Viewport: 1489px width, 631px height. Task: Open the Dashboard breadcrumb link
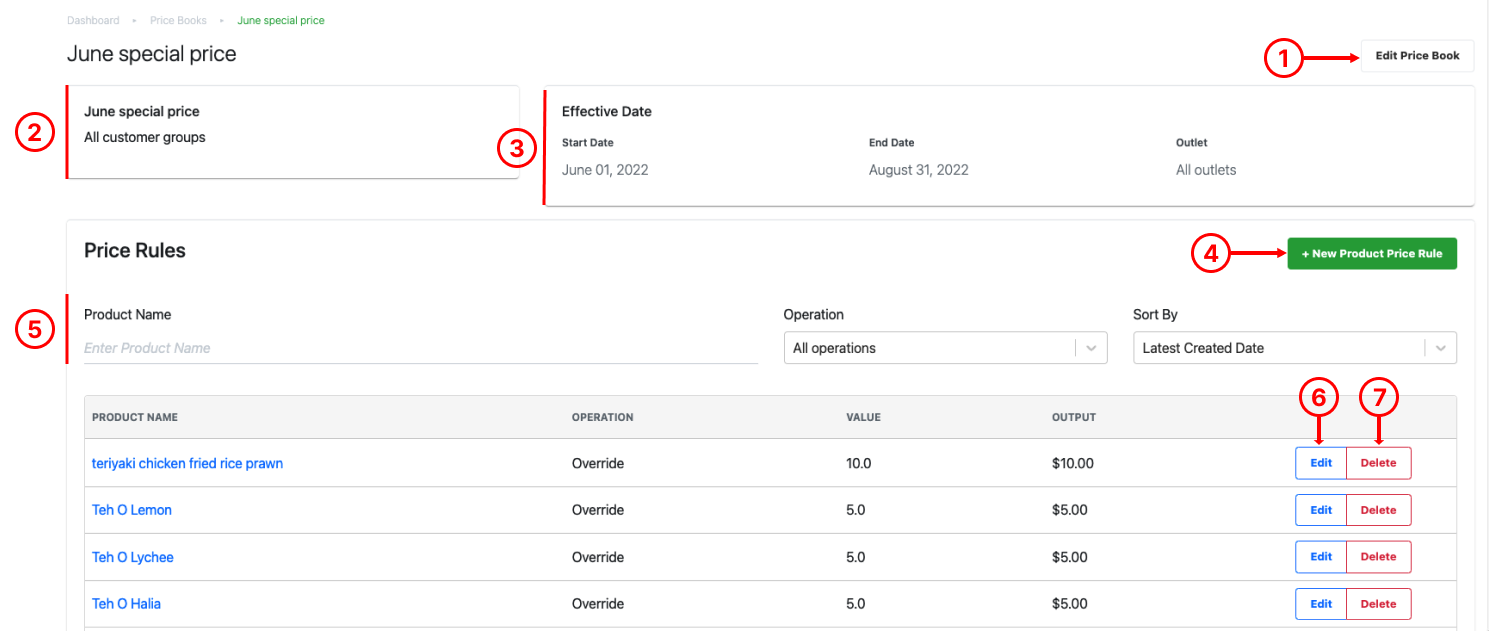(93, 20)
